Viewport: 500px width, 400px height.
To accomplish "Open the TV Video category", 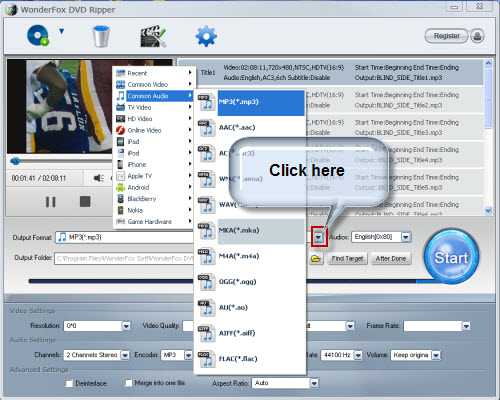I will click(x=154, y=107).
